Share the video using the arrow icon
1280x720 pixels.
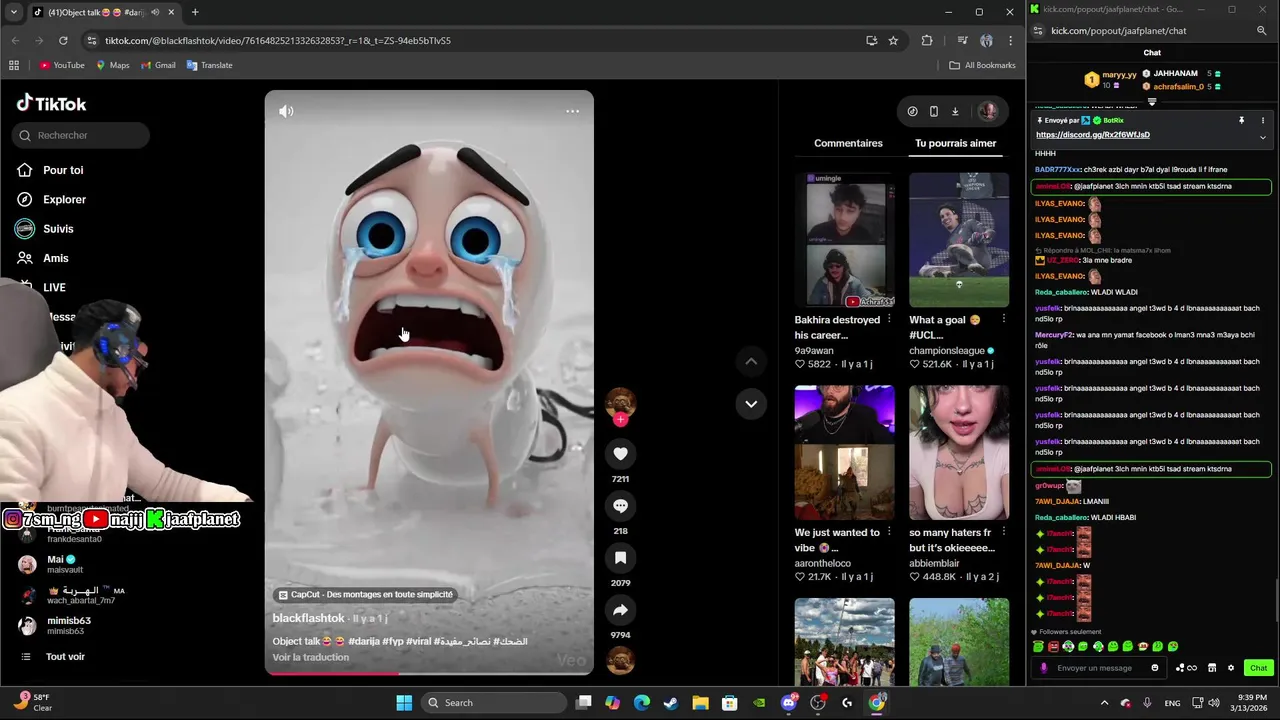point(620,610)
